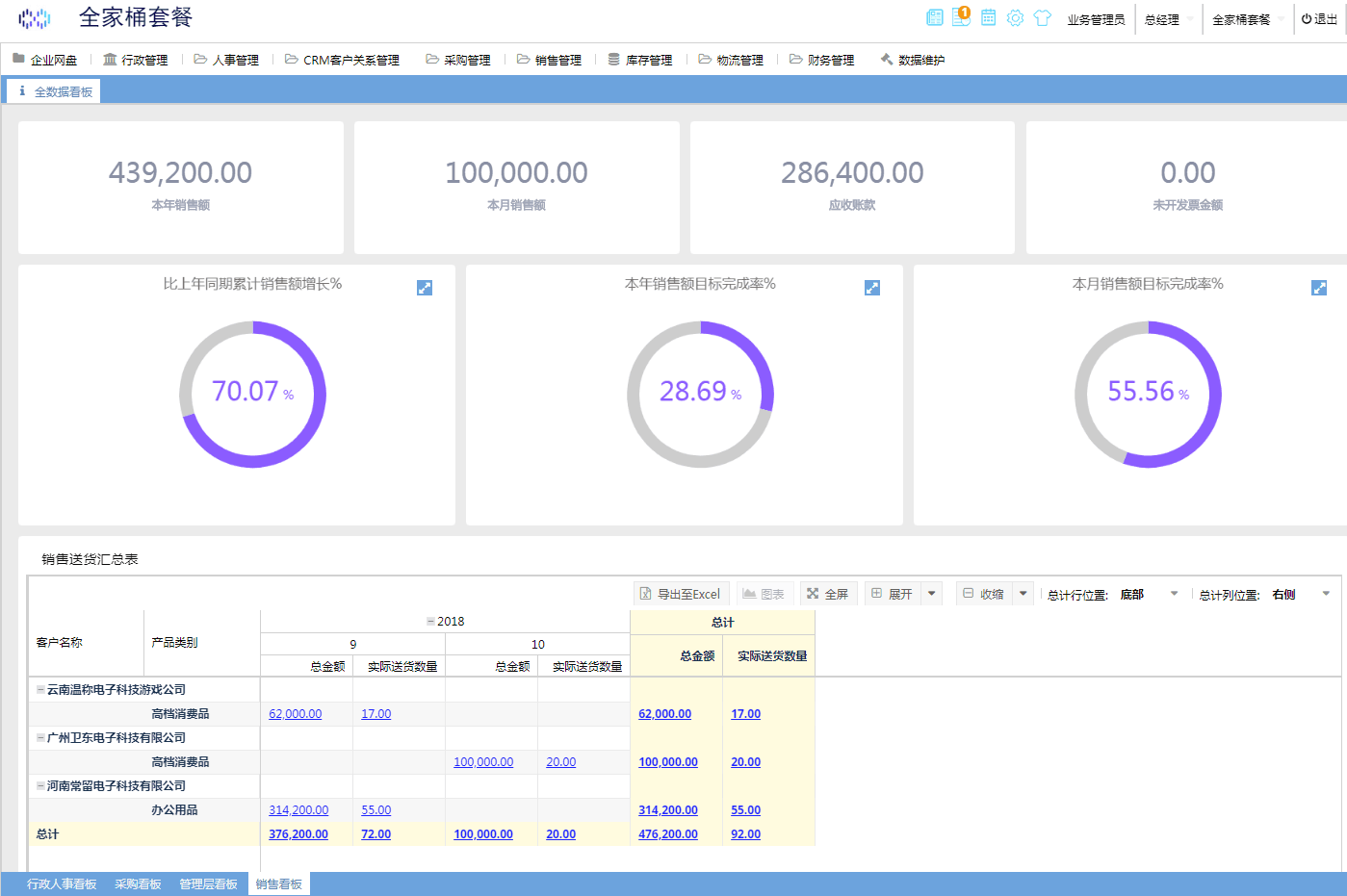Open the 55.00 link under month 9
The image size is (1347, 896).
(376, 810)
